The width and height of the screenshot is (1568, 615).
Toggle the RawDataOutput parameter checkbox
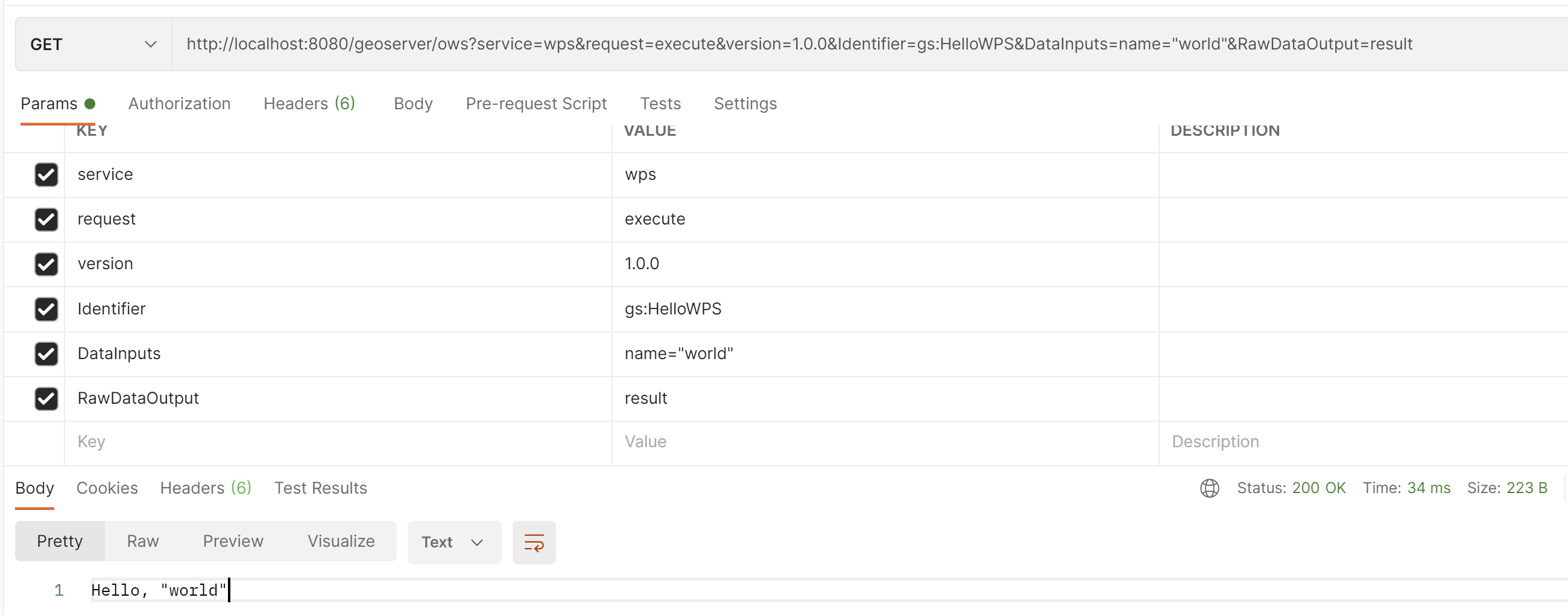[x=46, y=399]
